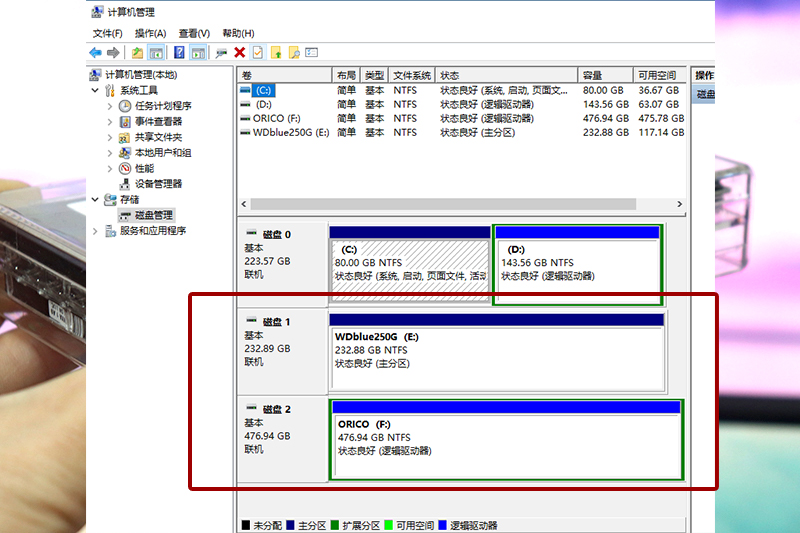Open the 帮助(H) menu
The image size is (800, 533).
pos(238,33)
